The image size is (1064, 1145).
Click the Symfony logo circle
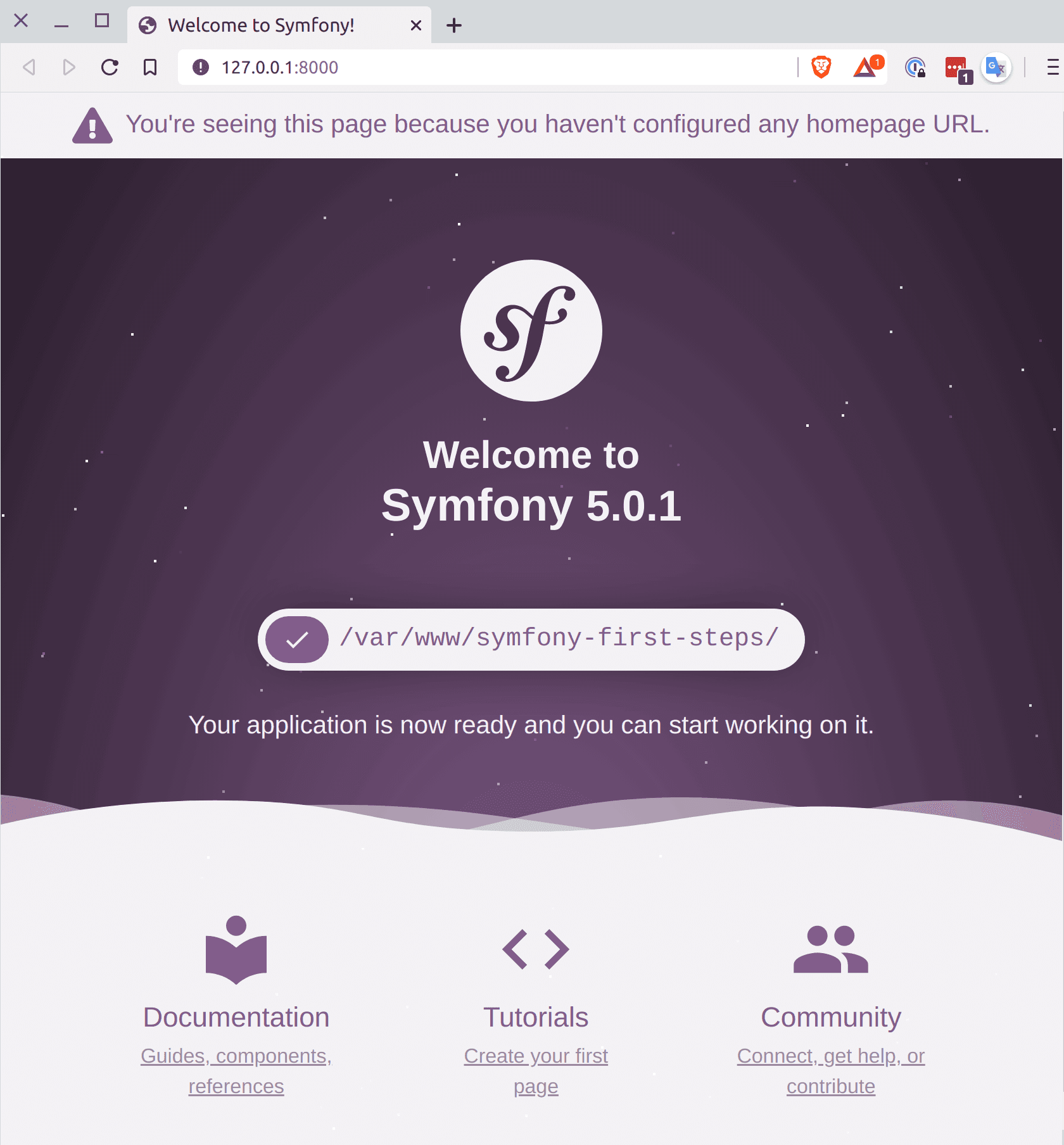531,331
